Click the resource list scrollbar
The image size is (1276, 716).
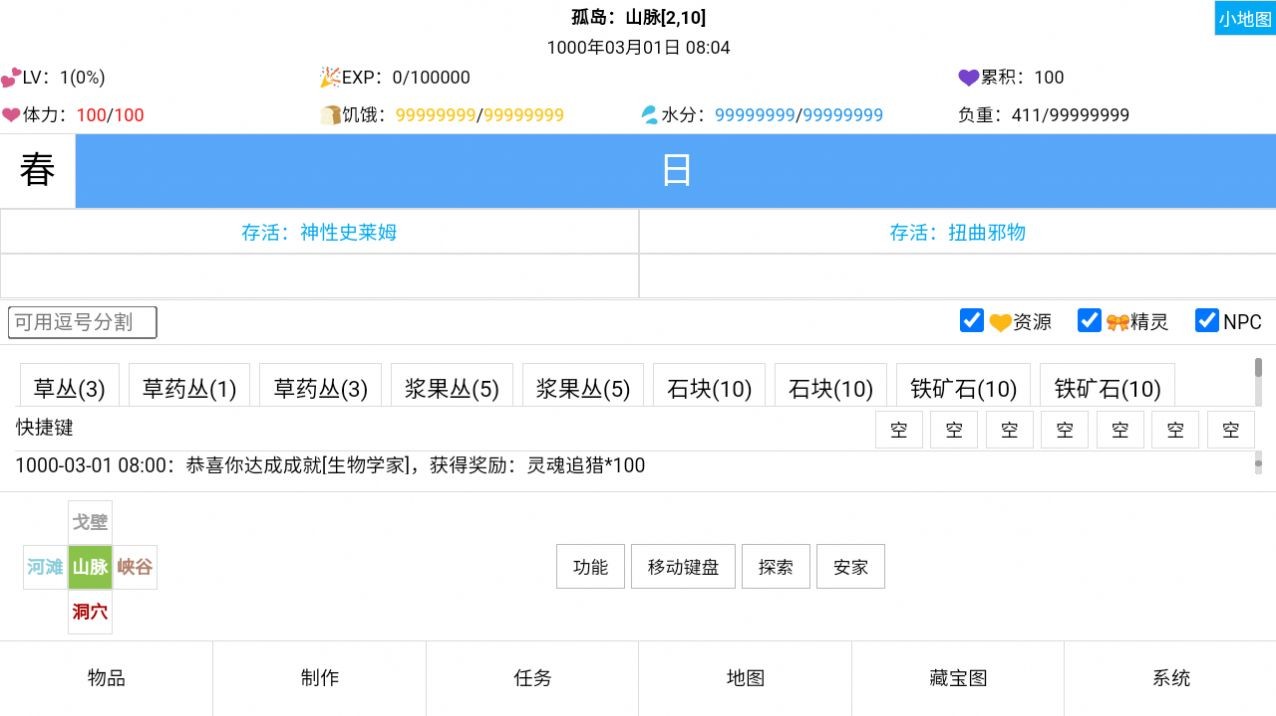[x=1258, y=369]
